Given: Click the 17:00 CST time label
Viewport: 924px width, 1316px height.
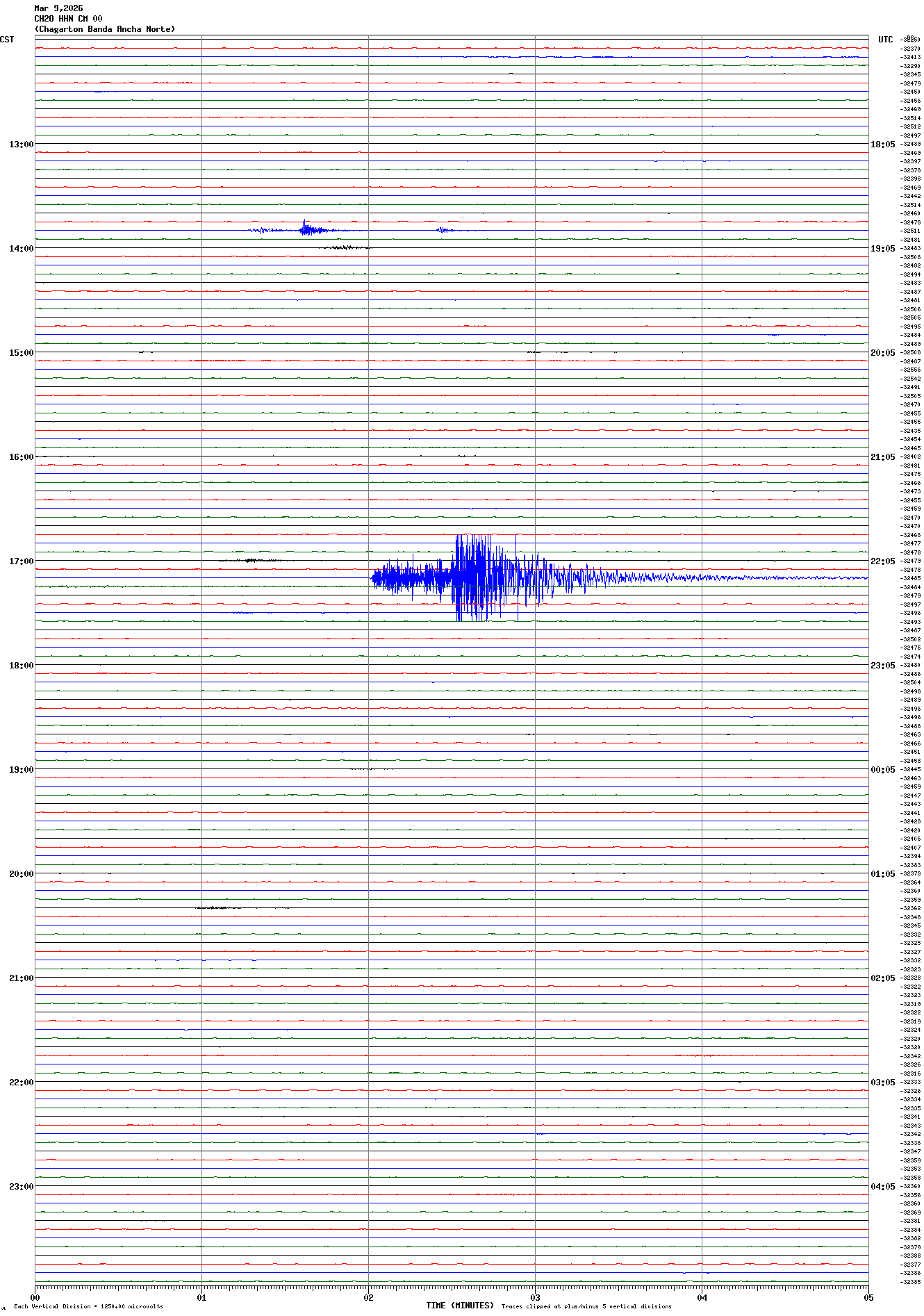Looking at the screenshot, I should pyautogui.click(x=21, y=561).
